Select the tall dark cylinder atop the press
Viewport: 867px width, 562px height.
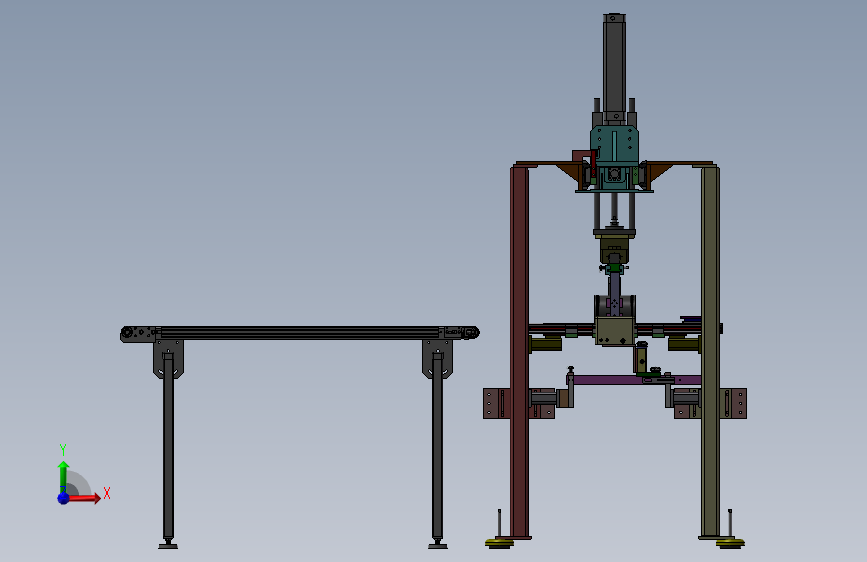(x=614, y=66)
